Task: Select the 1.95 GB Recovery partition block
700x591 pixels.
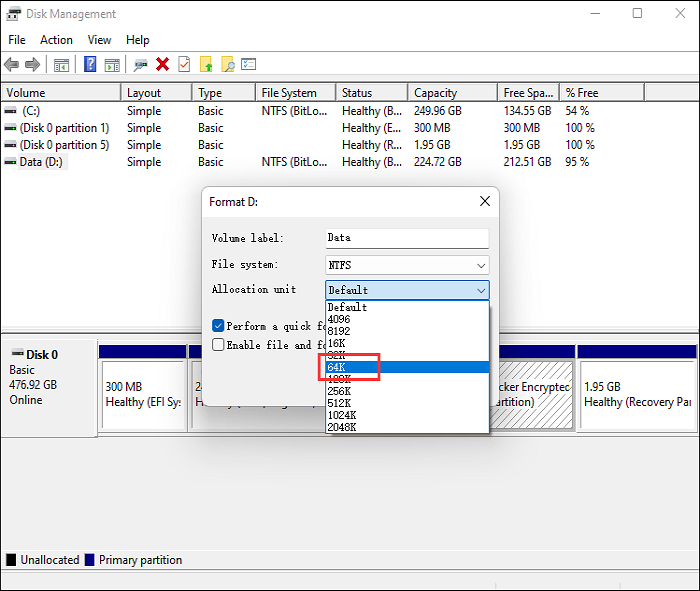Action: [638, 395]
